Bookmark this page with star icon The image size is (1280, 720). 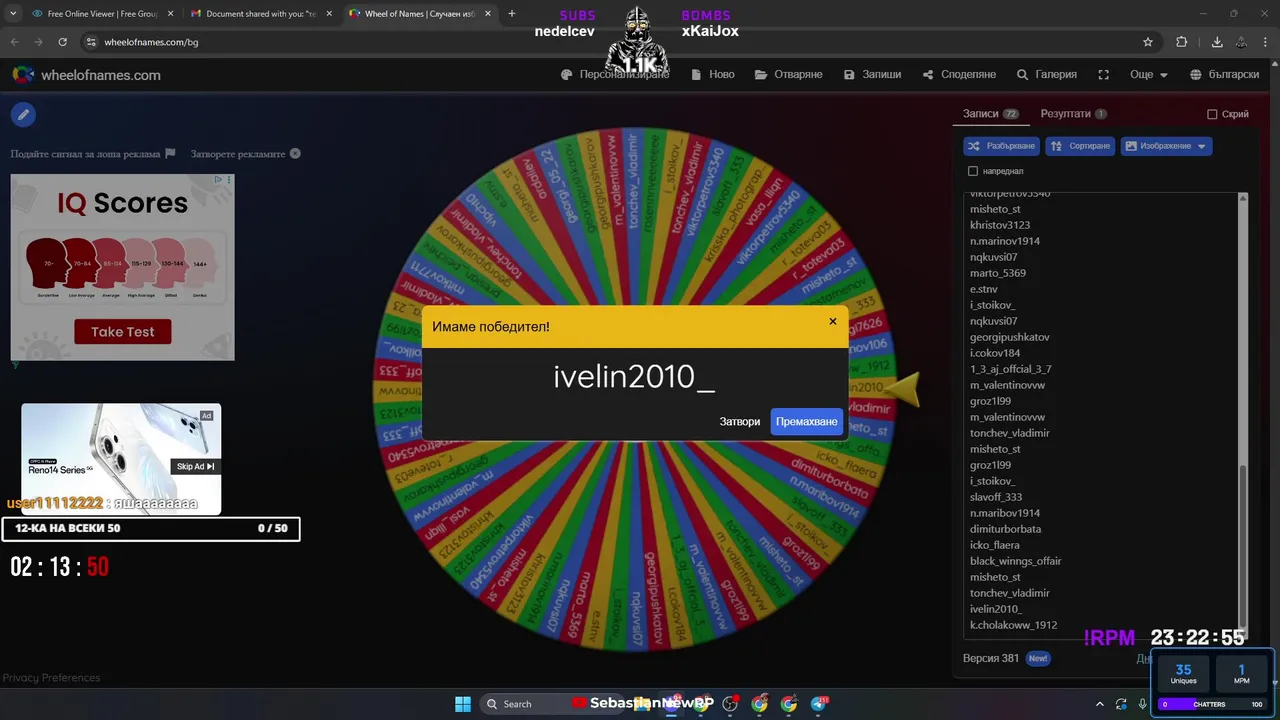(x=1148, y=42)
